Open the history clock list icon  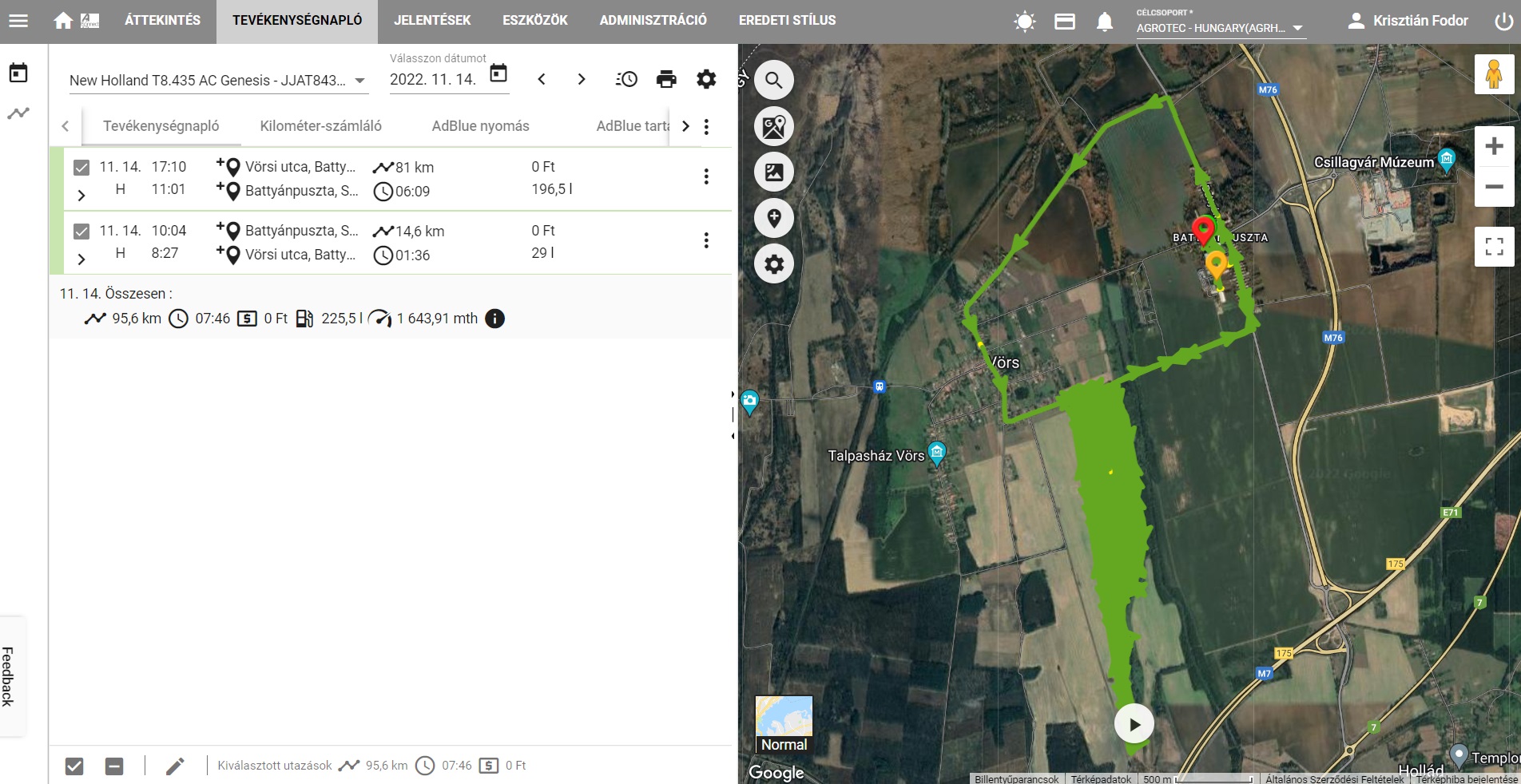click(626, 79)
